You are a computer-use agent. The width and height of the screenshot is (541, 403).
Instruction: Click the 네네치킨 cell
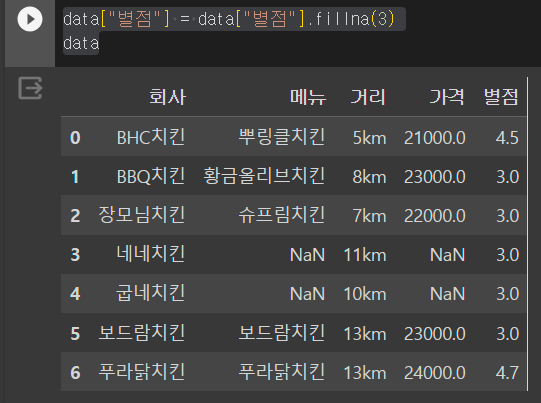click(x=151, y=254)
